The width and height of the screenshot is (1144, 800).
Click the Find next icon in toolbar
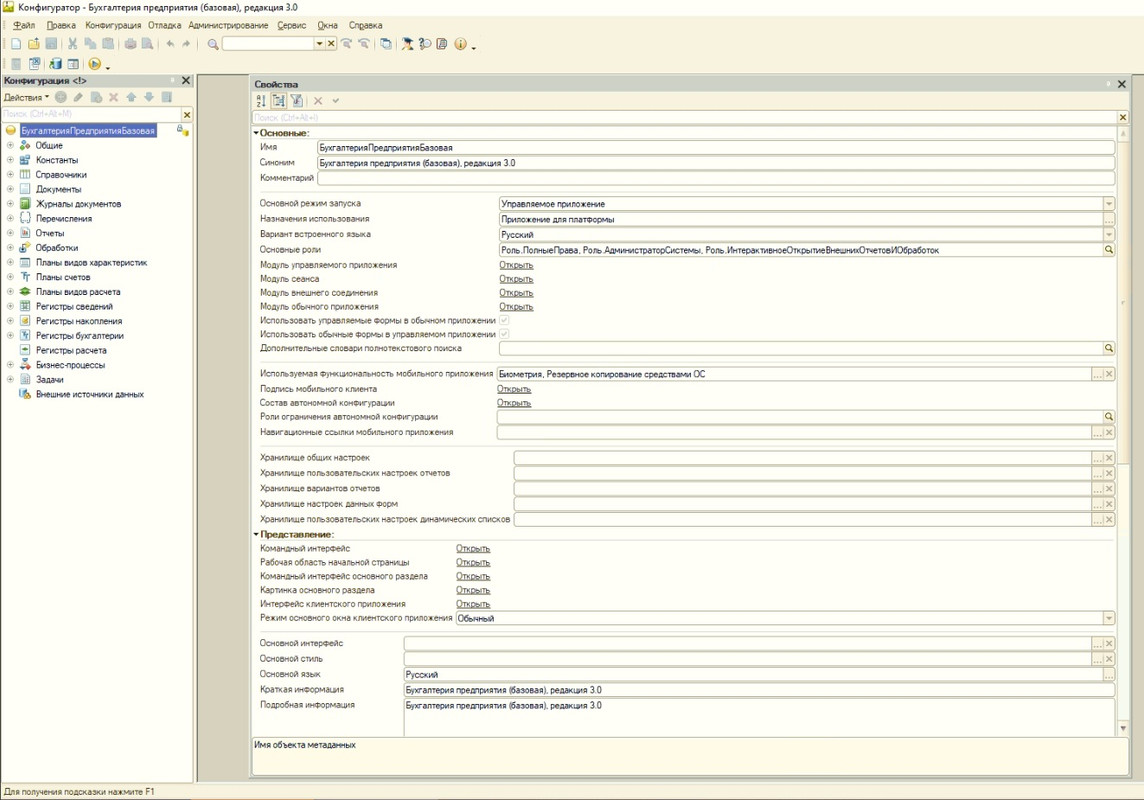pos(347,44)
